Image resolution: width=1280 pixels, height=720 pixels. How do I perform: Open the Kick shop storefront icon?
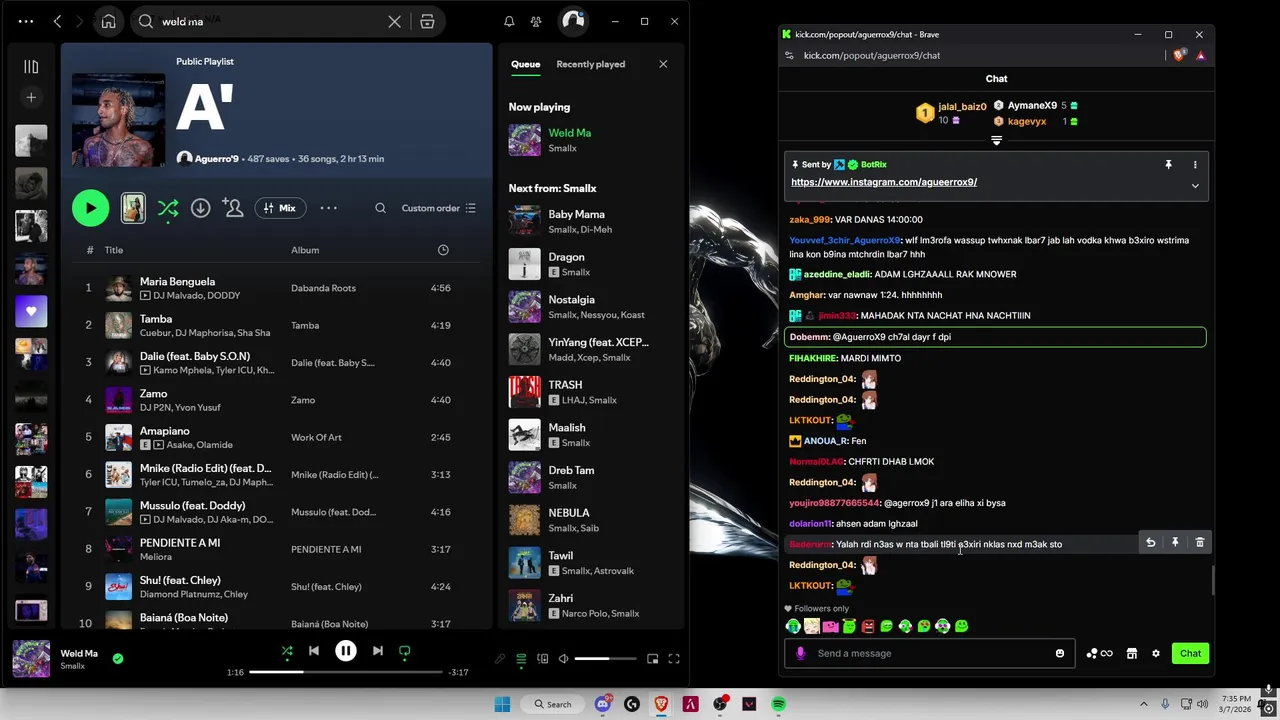point(1131,653)
